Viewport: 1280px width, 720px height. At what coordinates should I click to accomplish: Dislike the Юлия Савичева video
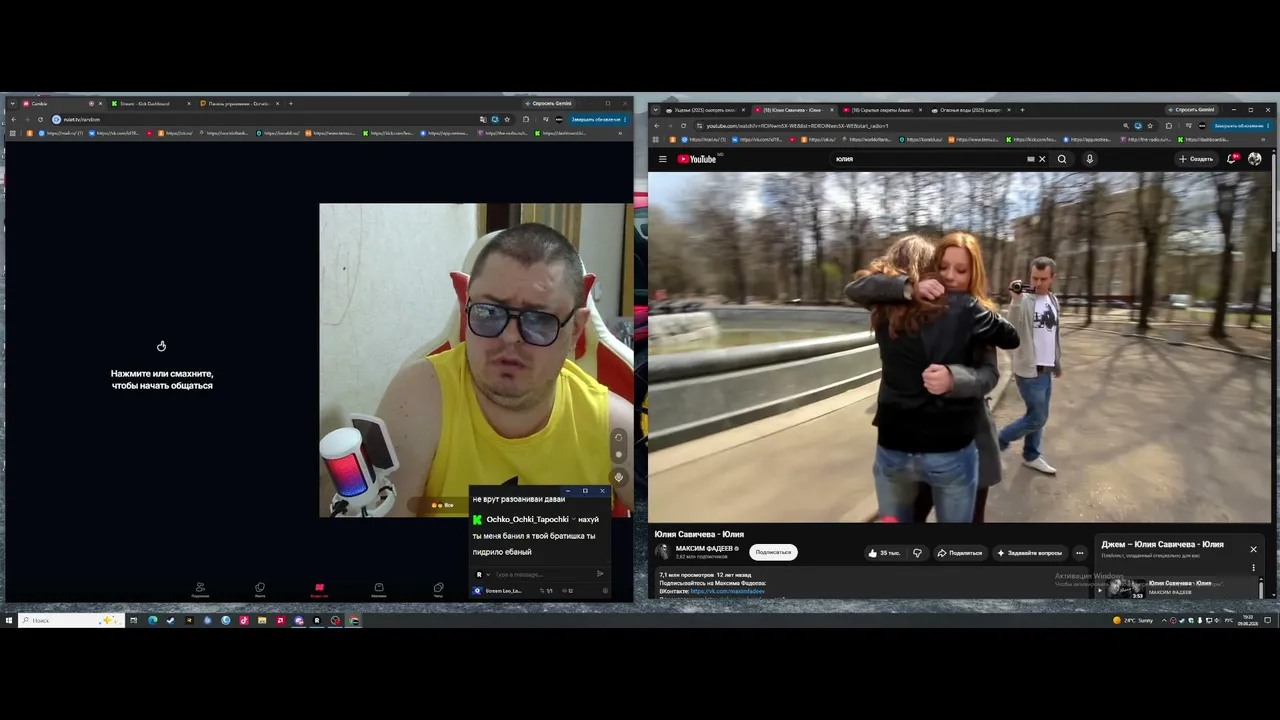(917, 553)
